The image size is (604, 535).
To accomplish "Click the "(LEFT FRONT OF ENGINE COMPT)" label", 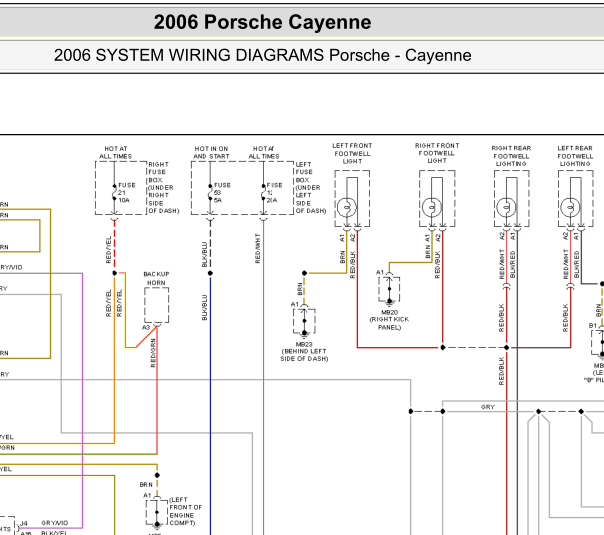I will (x=185, y=512).
